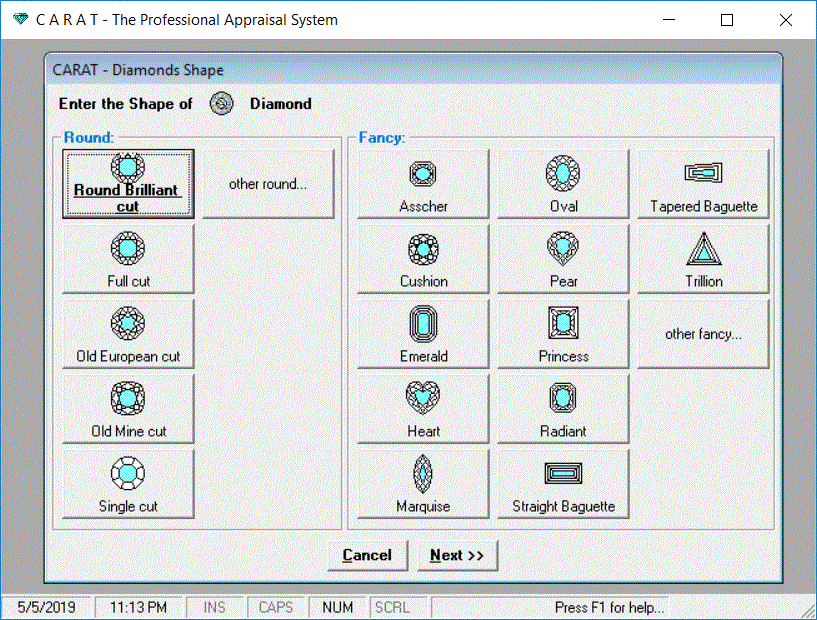
Task: Choose the Single cut shape
Action: coord(128,484)
